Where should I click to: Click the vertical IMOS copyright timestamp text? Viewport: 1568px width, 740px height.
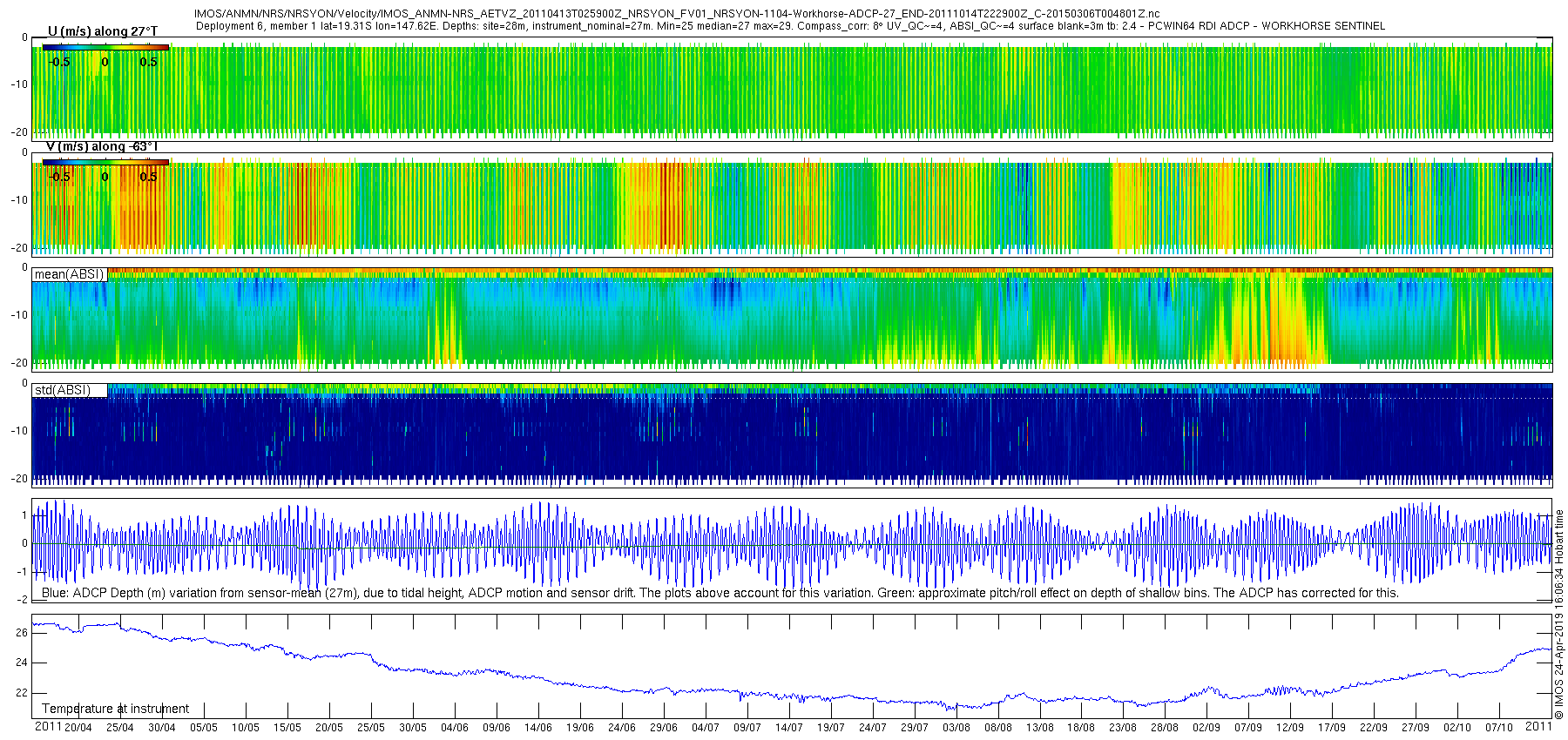pos(1559,618)
